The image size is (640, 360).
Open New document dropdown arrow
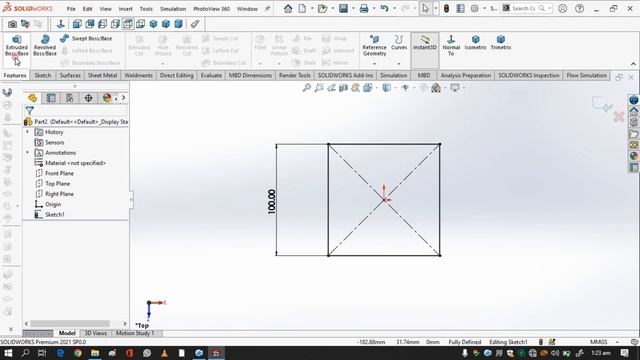[x=311, y=9]
